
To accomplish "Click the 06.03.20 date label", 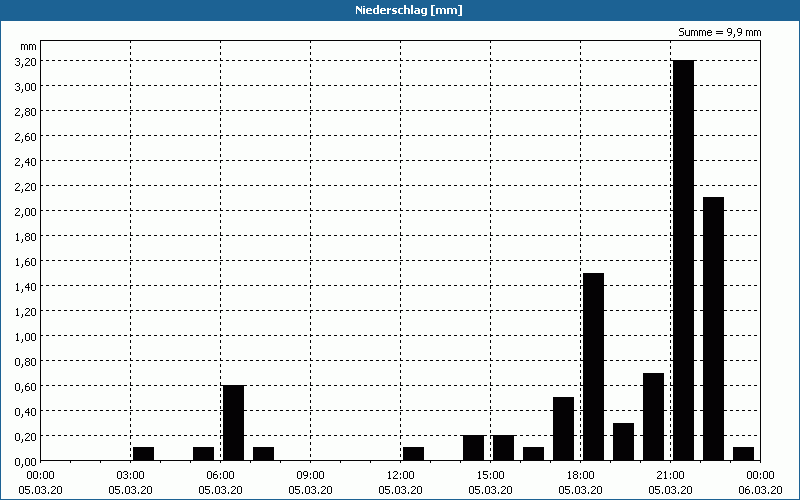I will (760, 490).
